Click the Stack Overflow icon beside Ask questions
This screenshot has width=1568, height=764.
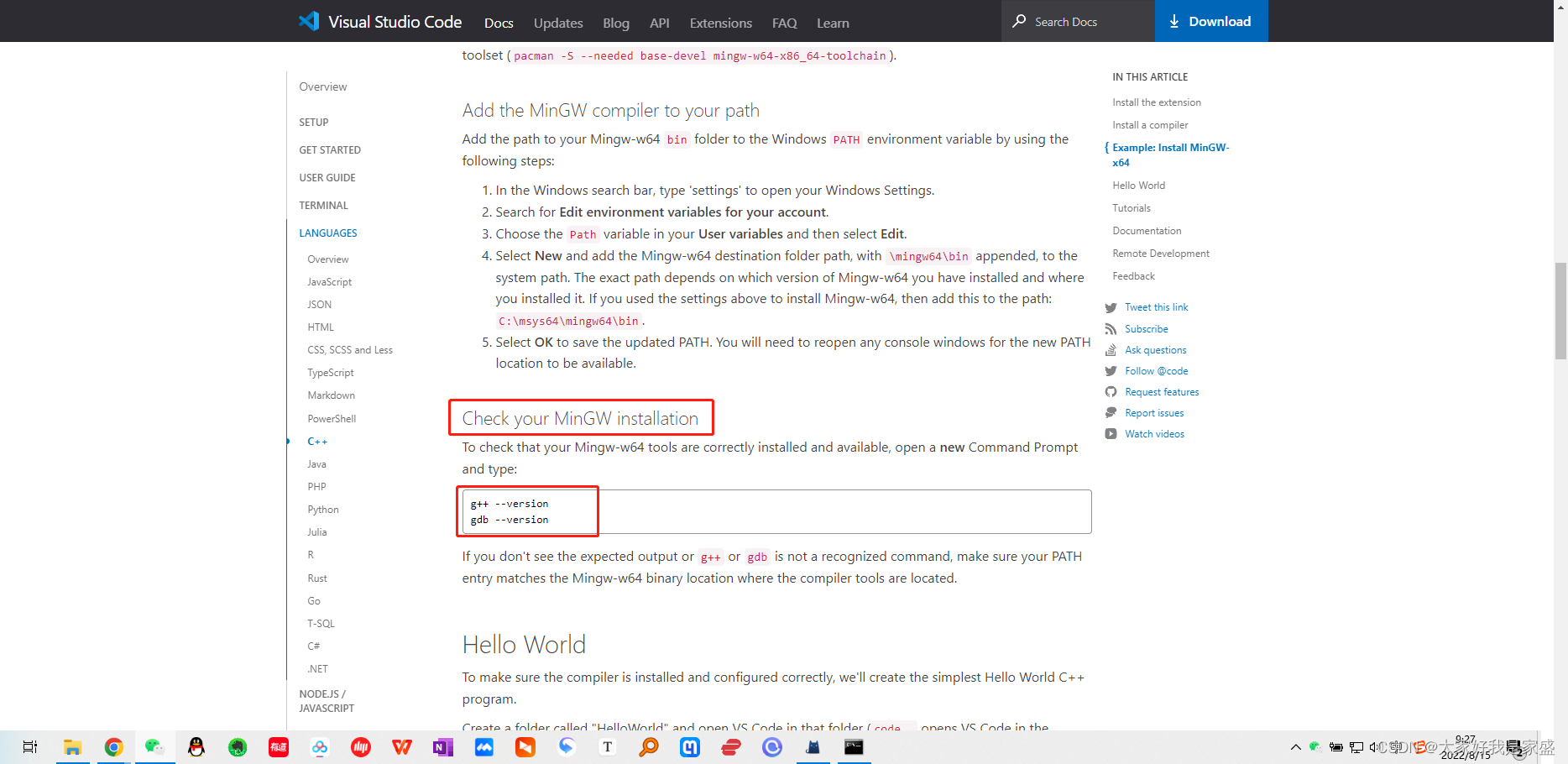[x=1111, y=350]
